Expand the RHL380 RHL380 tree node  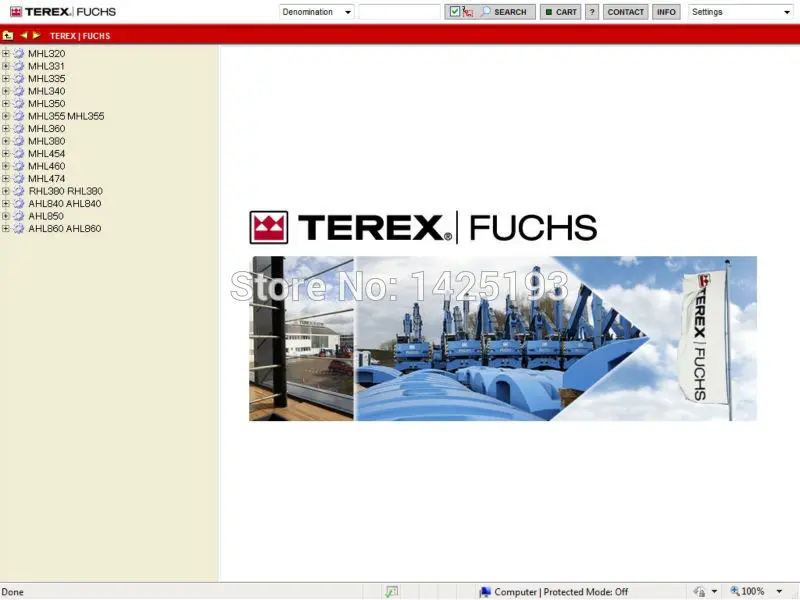point(7,191)
